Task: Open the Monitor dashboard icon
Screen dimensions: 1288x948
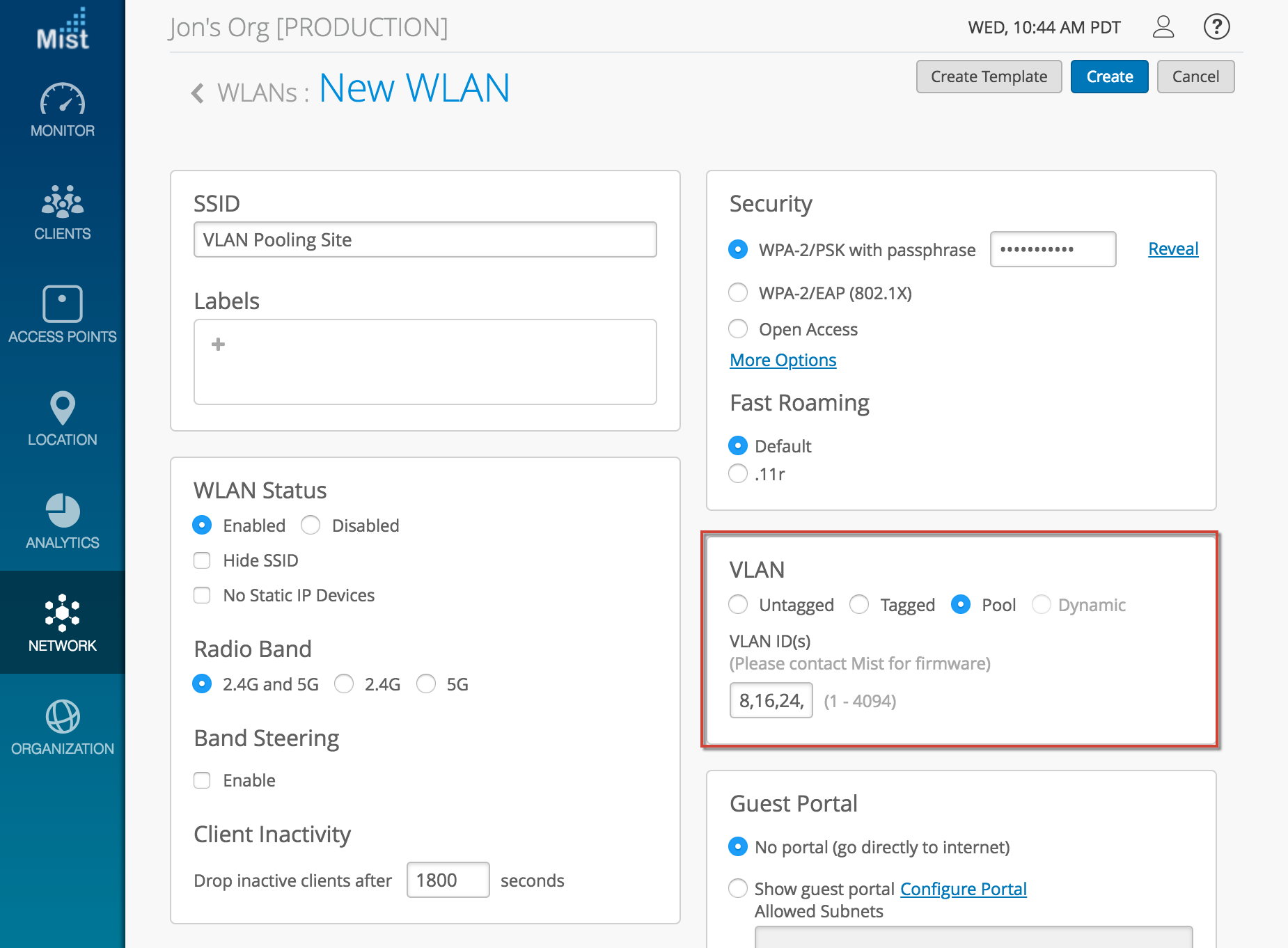Action: tap(63, 100)
